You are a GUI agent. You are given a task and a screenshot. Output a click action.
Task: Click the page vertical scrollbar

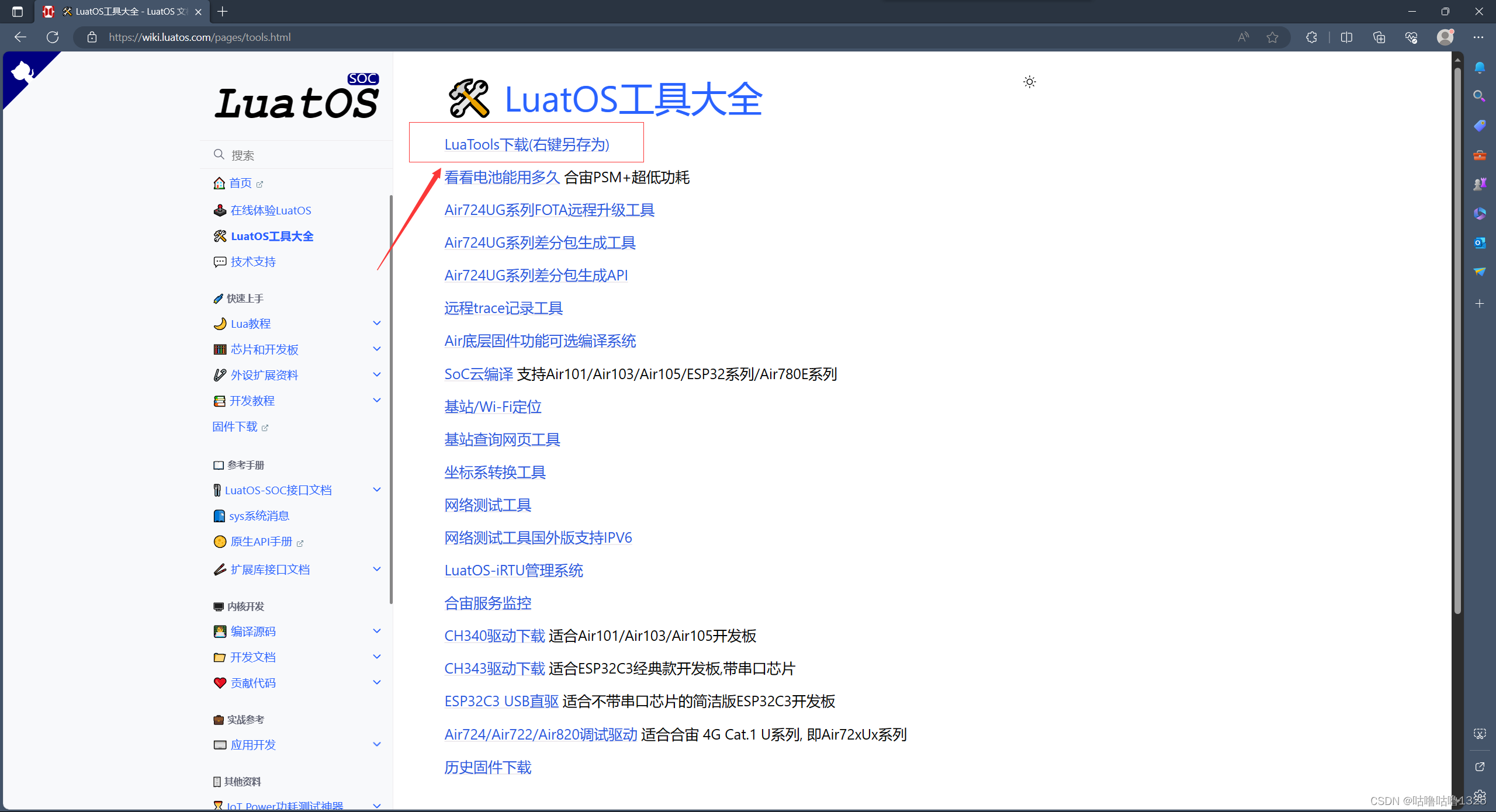[1457, 339]
